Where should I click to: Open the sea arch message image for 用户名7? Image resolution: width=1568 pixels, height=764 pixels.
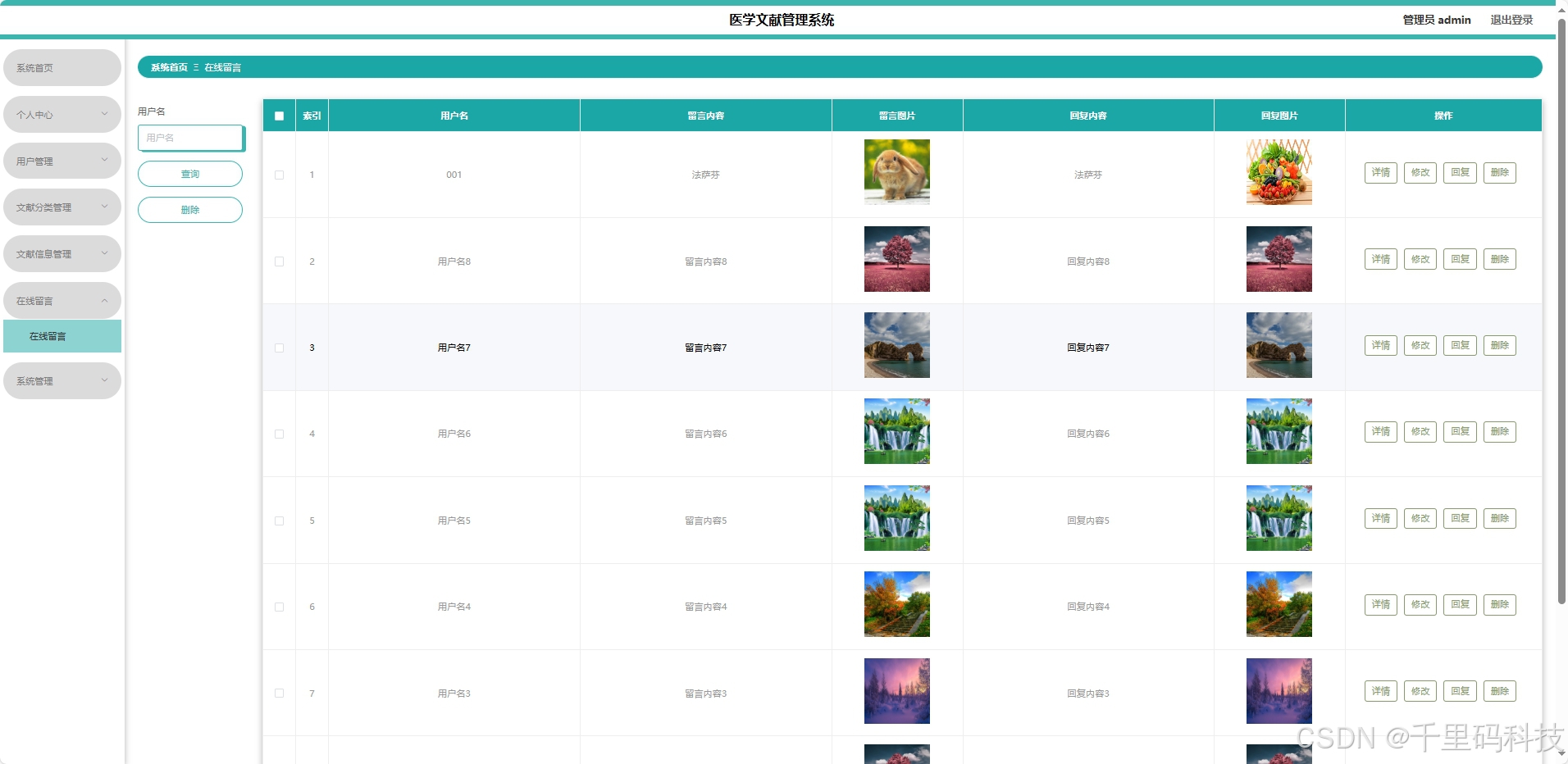[897, 345]
